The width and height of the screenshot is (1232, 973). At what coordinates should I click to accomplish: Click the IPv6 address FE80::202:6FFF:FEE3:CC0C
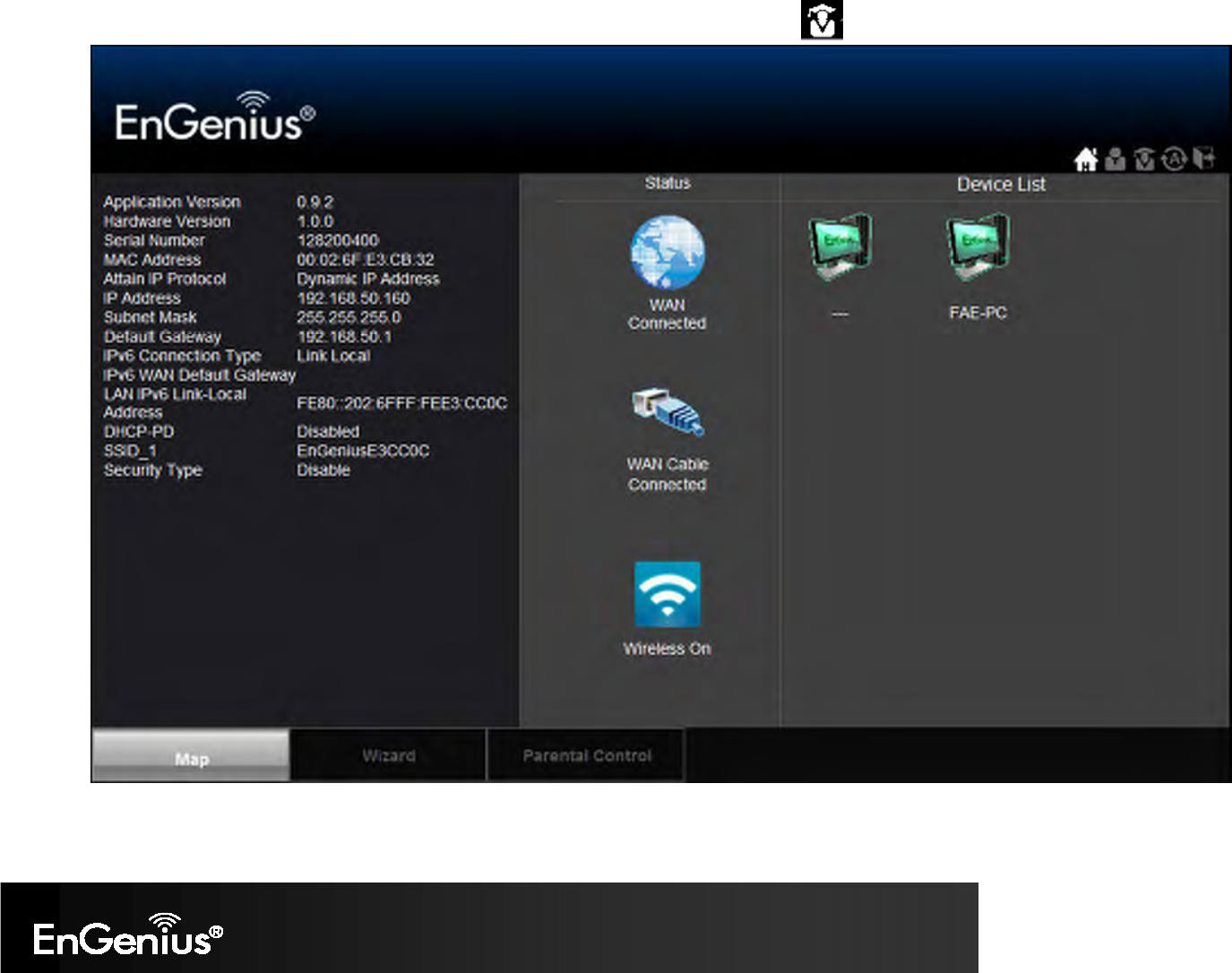pyautogui.click(x=401, y=403)
